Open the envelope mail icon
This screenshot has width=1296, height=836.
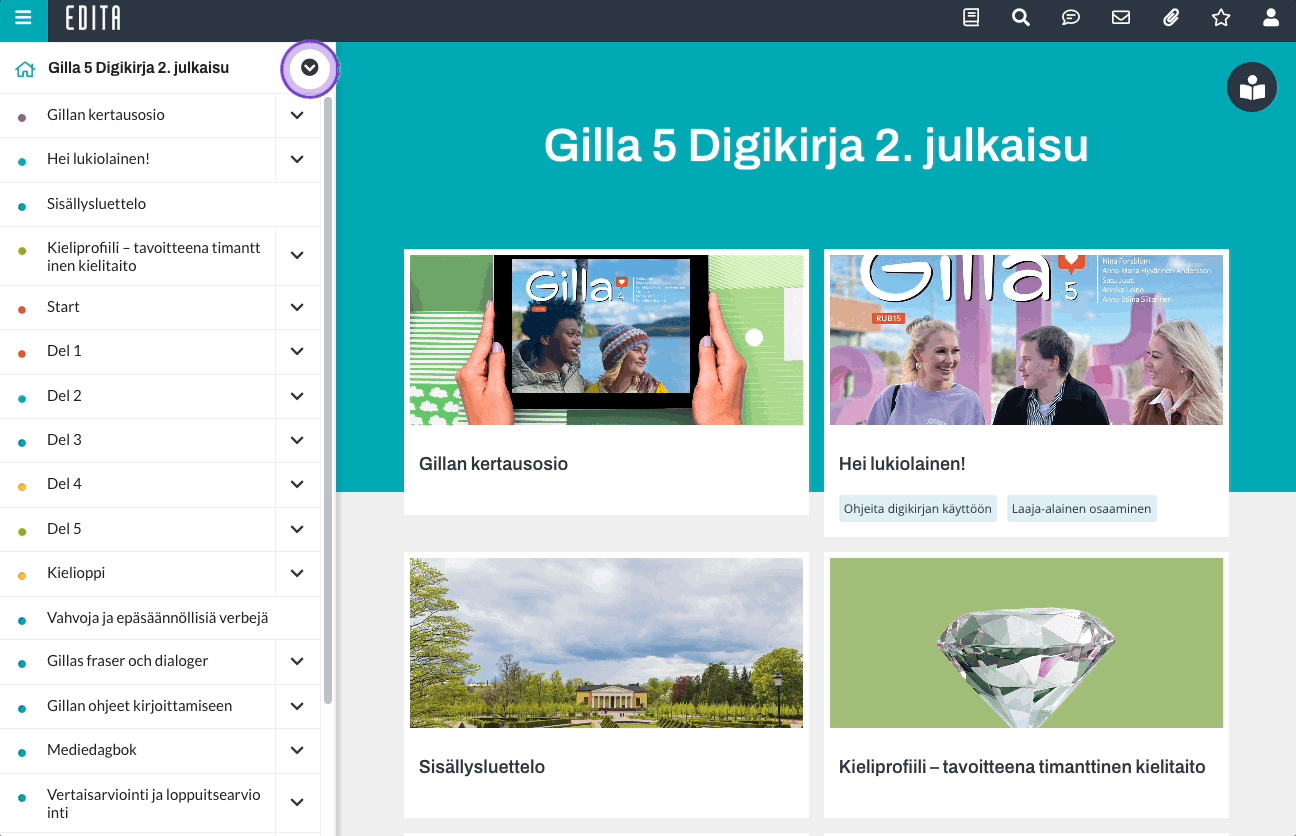coord(1121,17)
